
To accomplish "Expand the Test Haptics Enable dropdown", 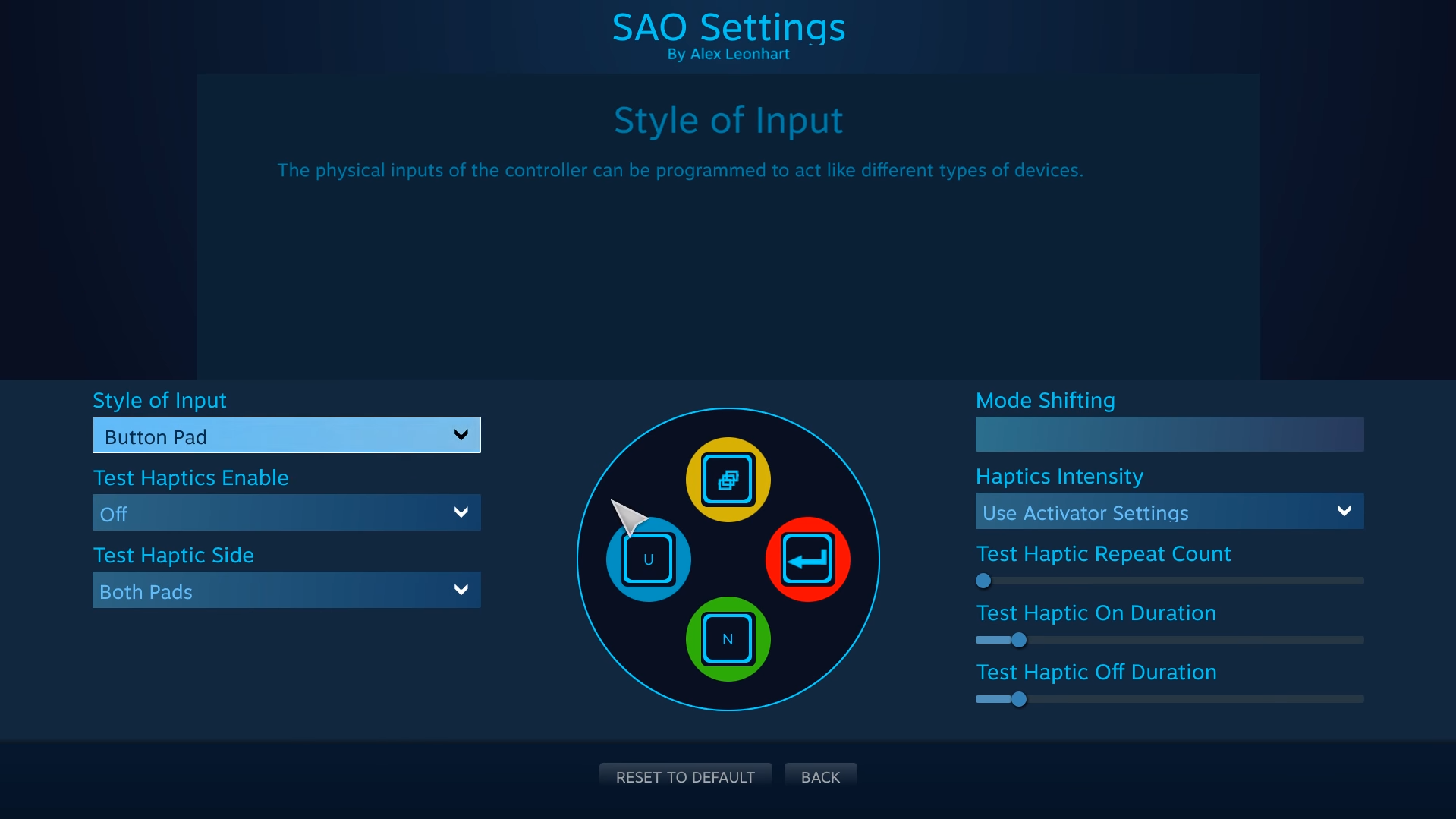I will tap(287, 513).
